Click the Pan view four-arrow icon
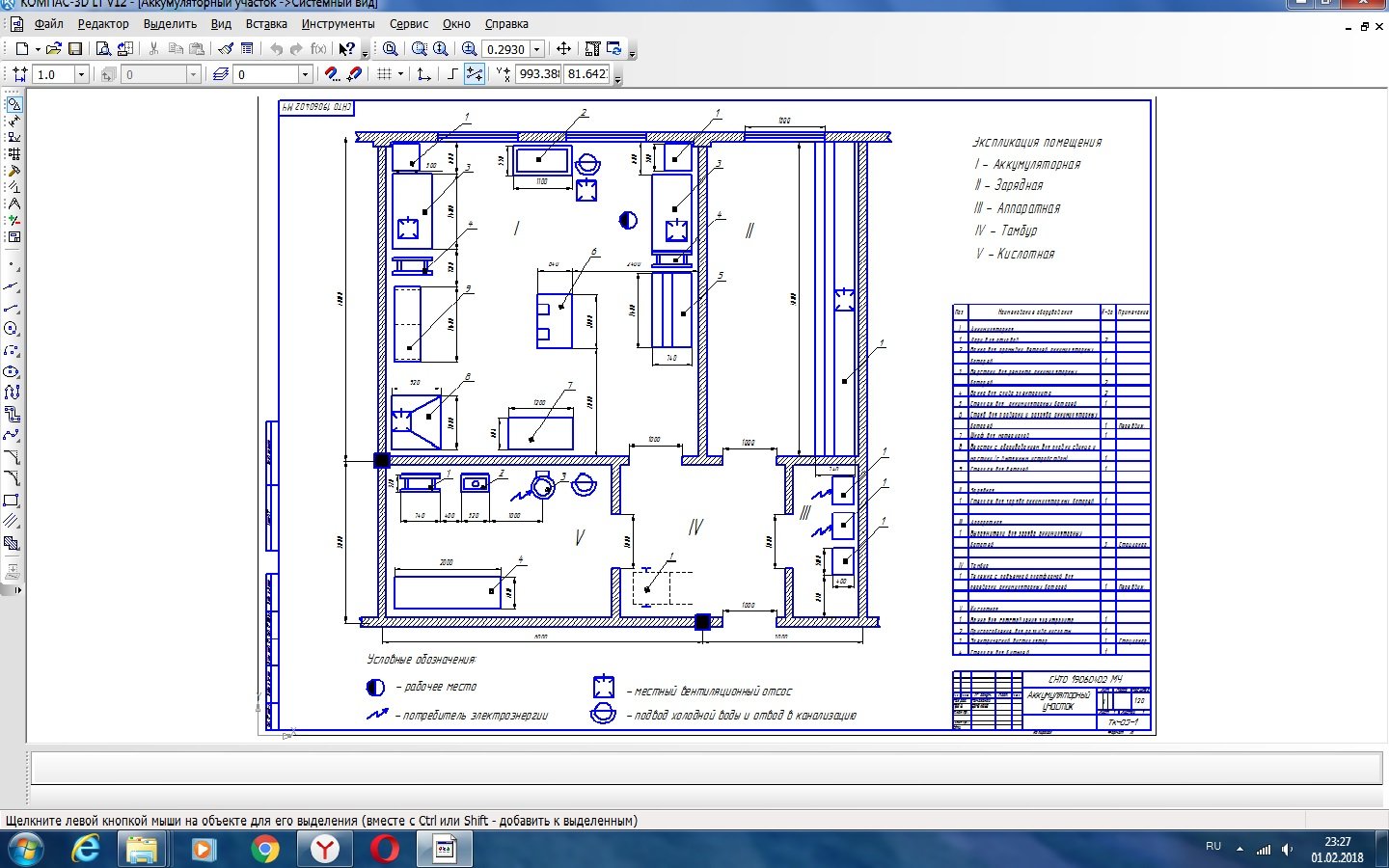This screenshot has width=1389, height=868. [563, 48]
